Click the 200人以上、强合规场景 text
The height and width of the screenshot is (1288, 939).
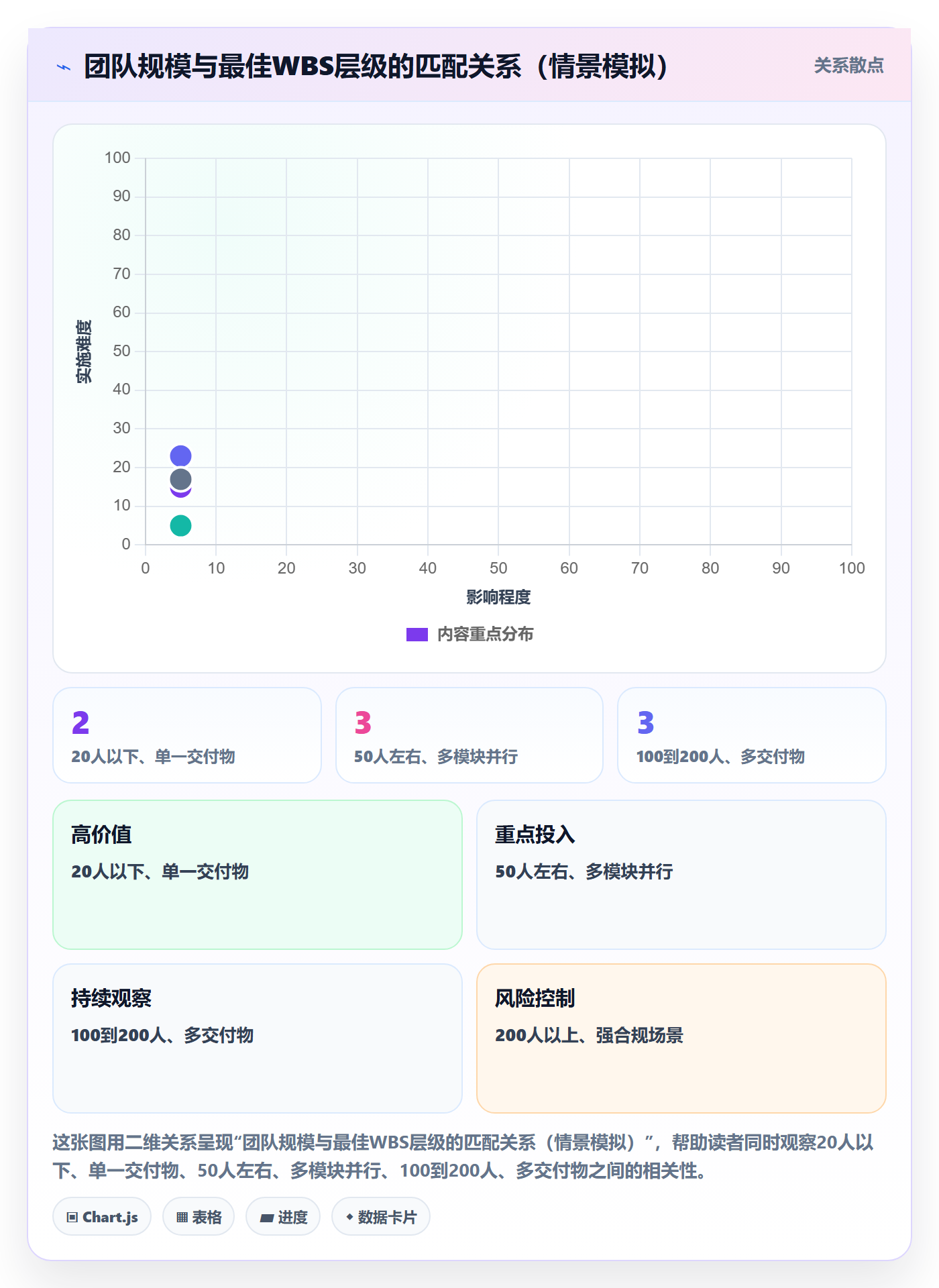(x=589, y=1035)
